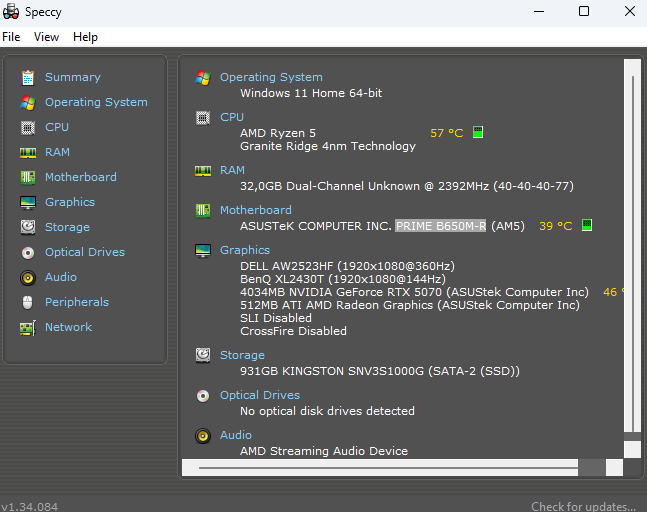Open Peripherals section in sidebar
Screen dimensions: 647x512
coord(77,302)
